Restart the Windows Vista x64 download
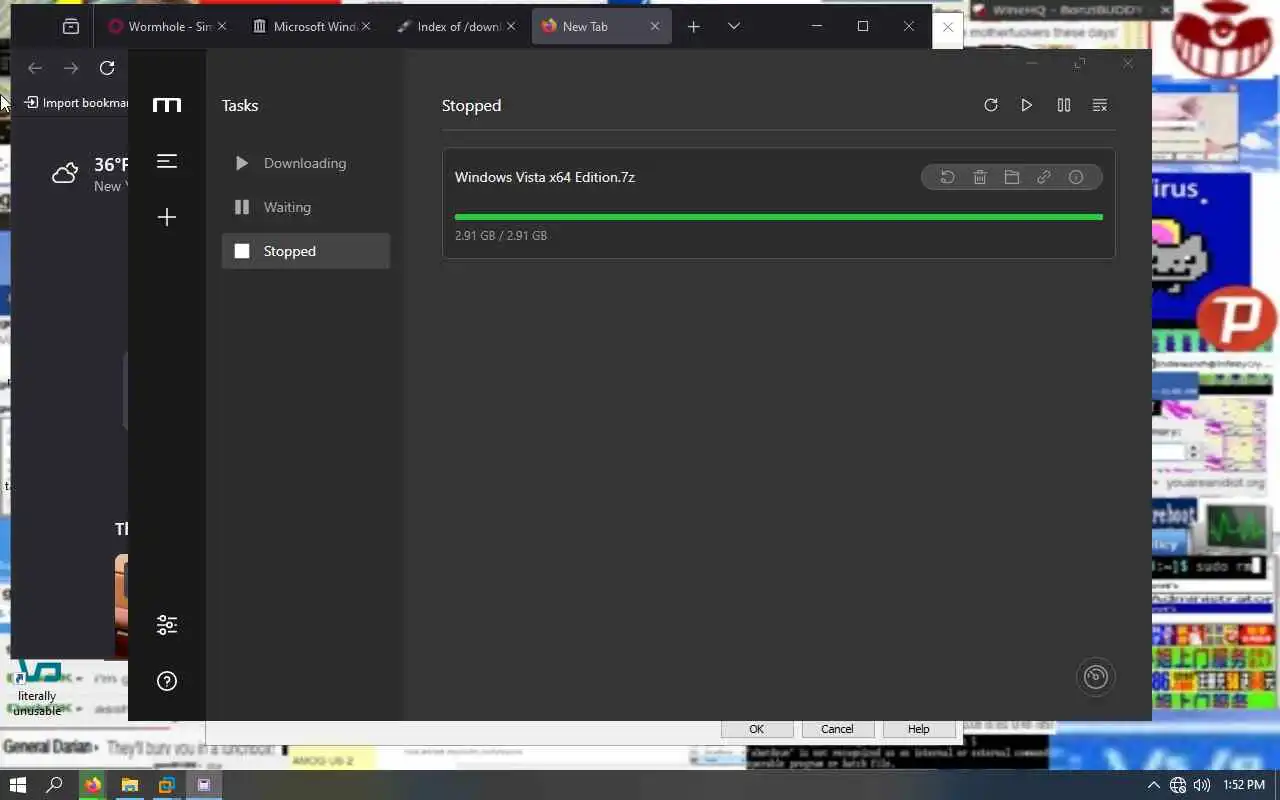The width and height of the screenshot is (1280, 800). pos(947,177)
